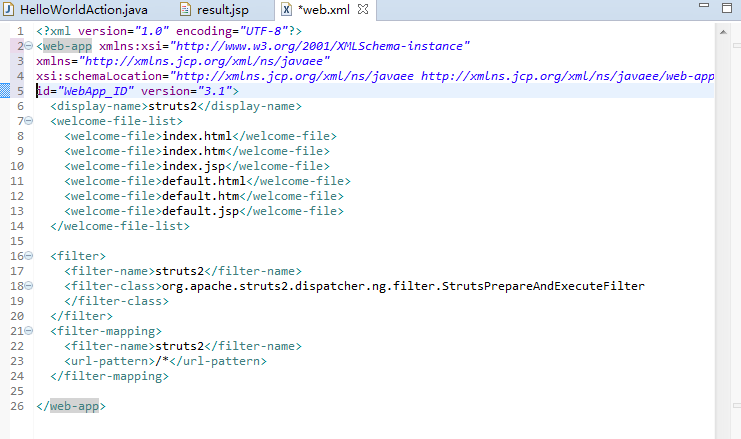The image size is (741, 439).
Task: Click the "UTF-8" encoding value
Action: click(x=264, y=31)
